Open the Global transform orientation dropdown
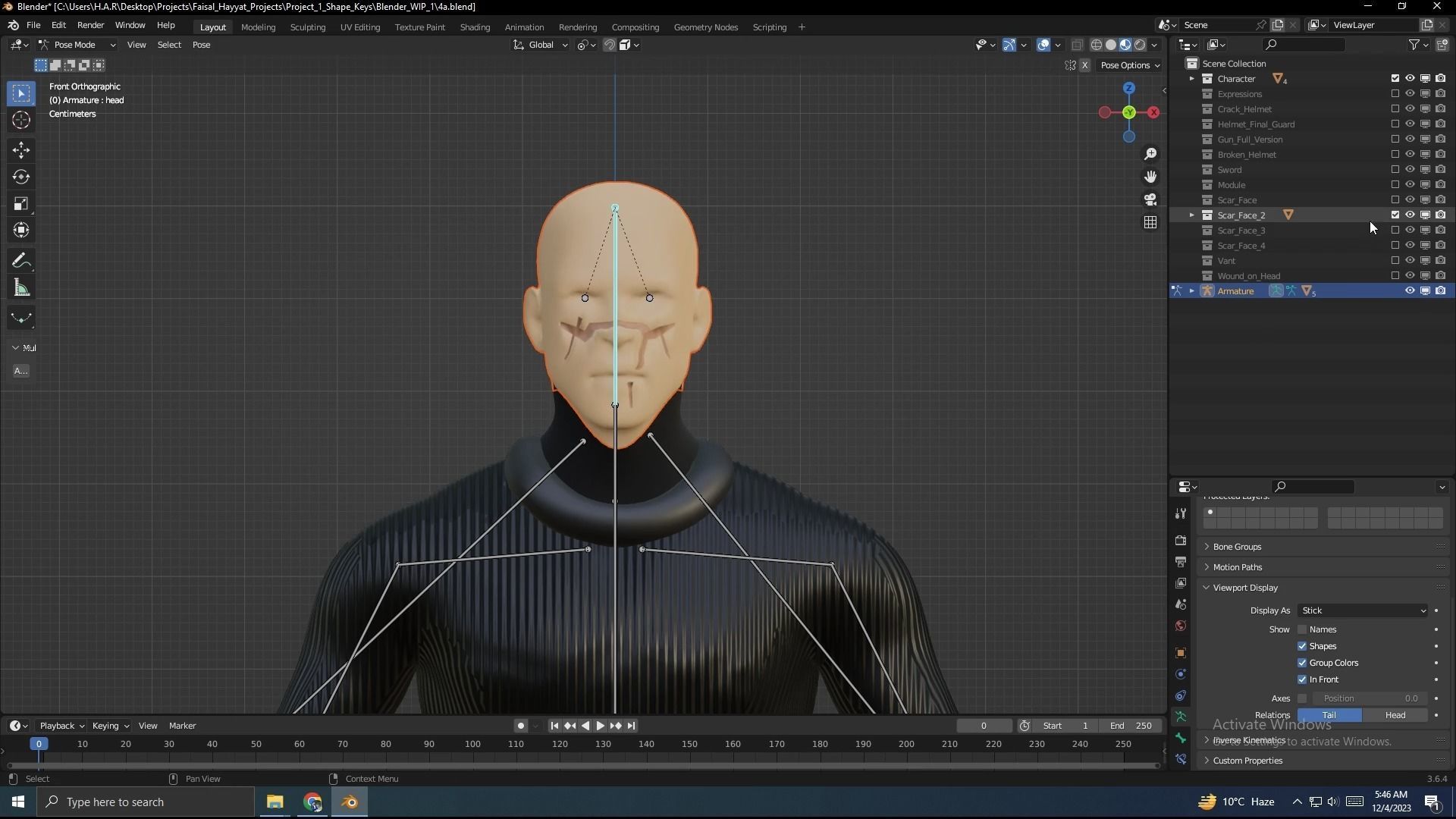The image size is (1456, 819). tap(541, 45)
